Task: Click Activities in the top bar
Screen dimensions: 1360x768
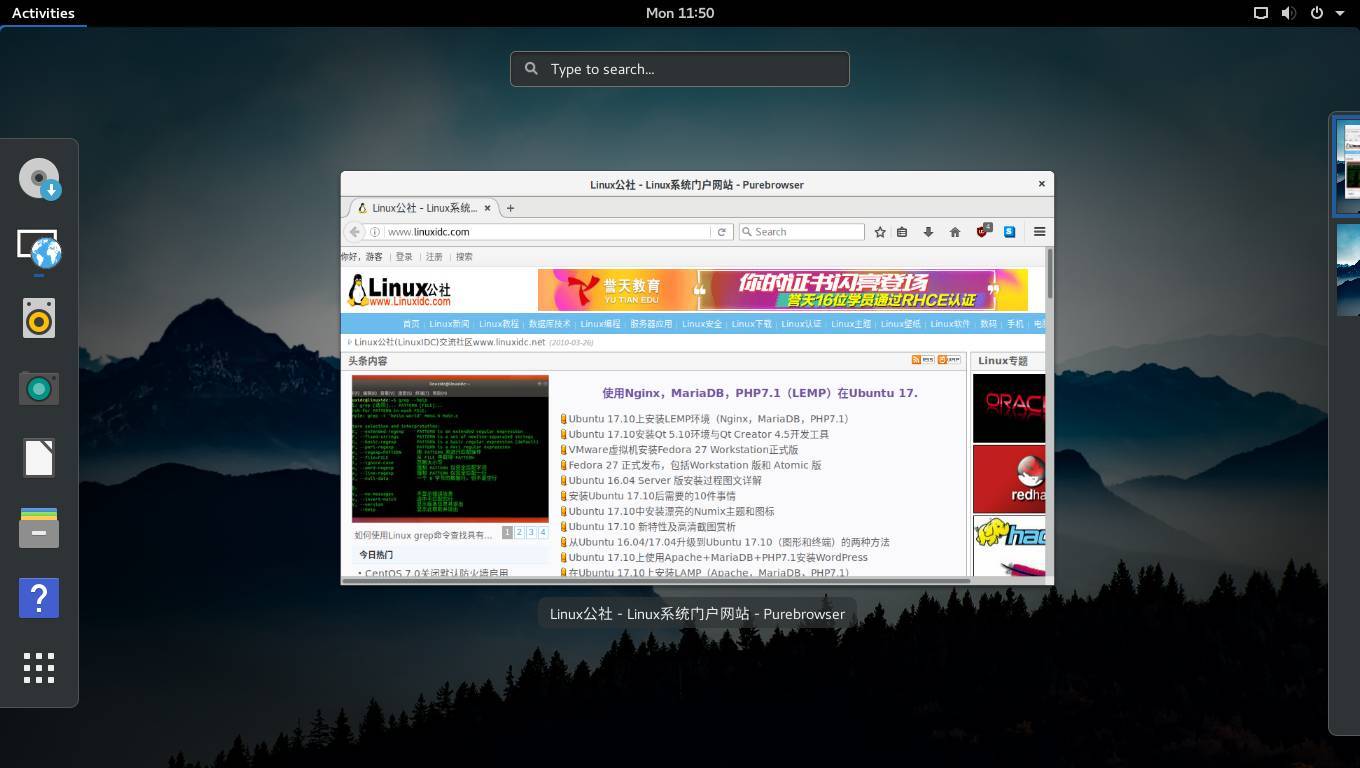Action: (x=43, y=13)
